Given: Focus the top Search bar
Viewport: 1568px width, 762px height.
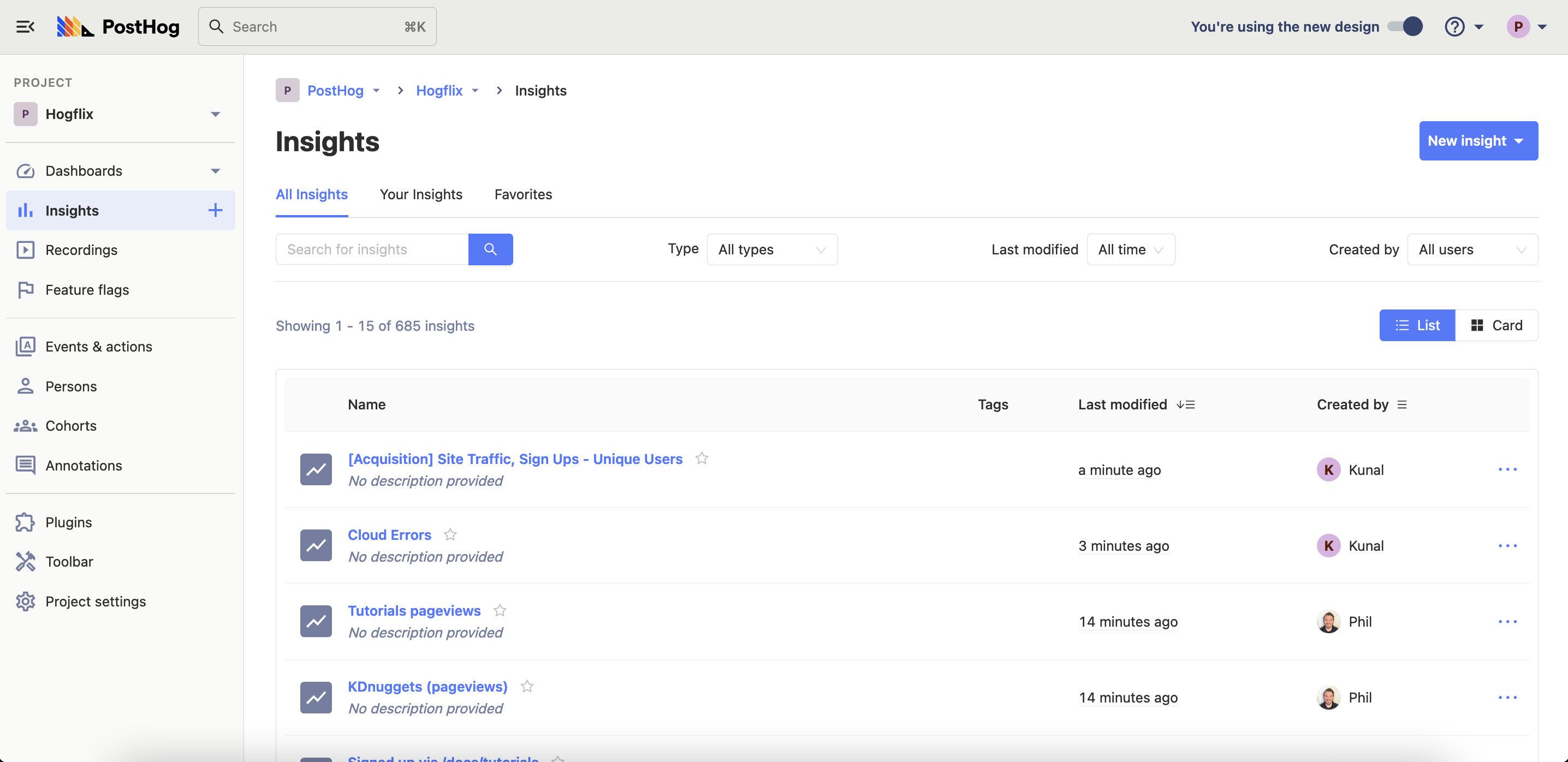Looking at the screenshot, I should click(317, 26).
